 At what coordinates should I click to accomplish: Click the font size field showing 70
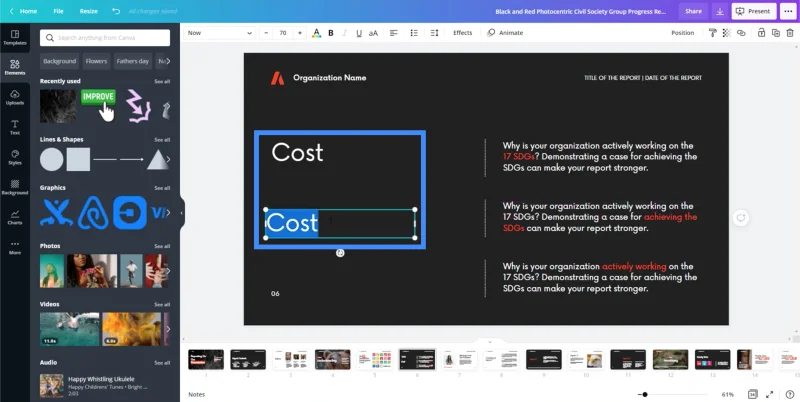[283, 33]
